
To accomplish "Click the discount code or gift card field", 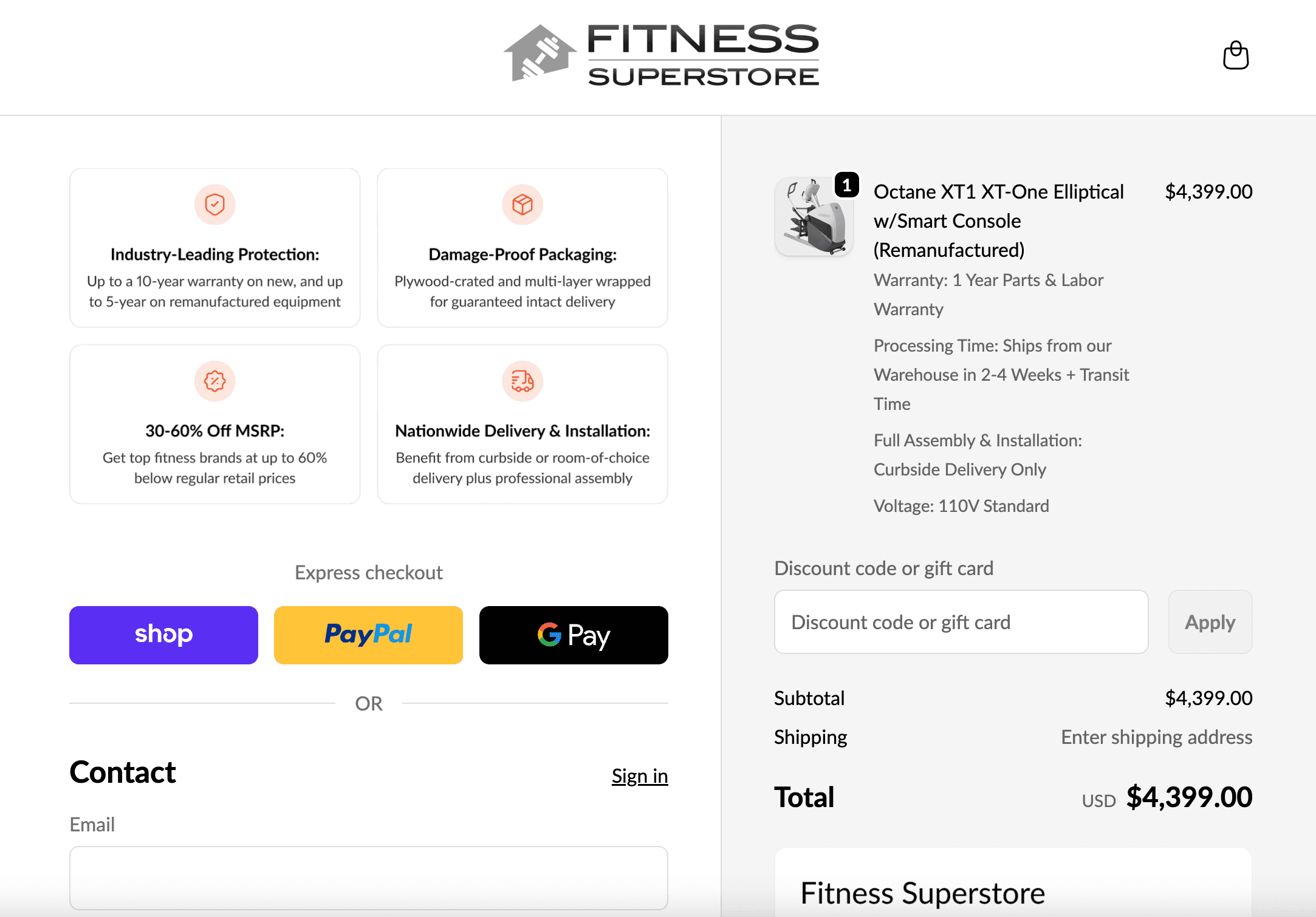I will click(961, 622).
